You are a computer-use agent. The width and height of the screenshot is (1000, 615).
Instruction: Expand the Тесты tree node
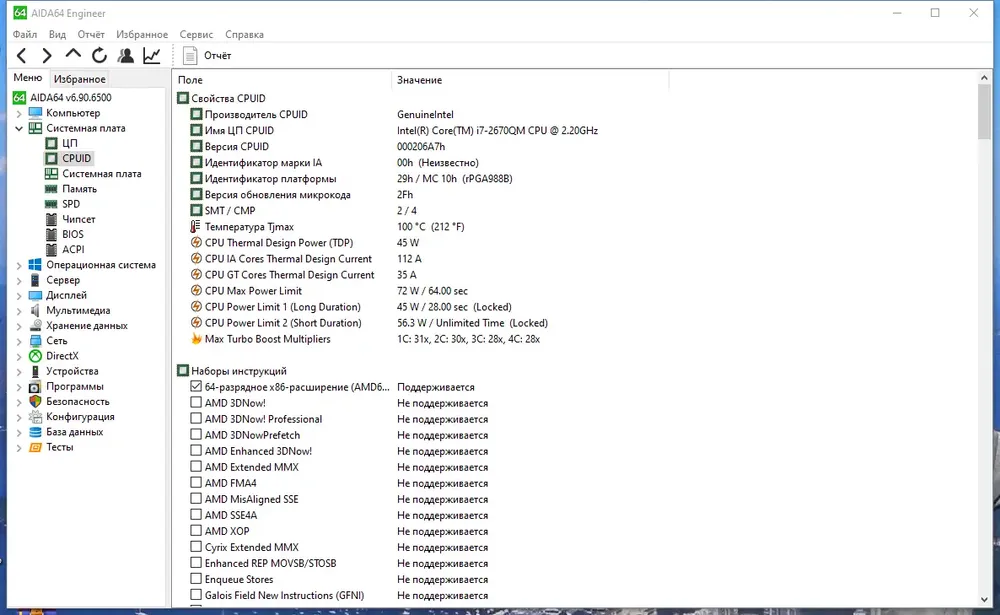pyautogui.click(x=18, y=448)
